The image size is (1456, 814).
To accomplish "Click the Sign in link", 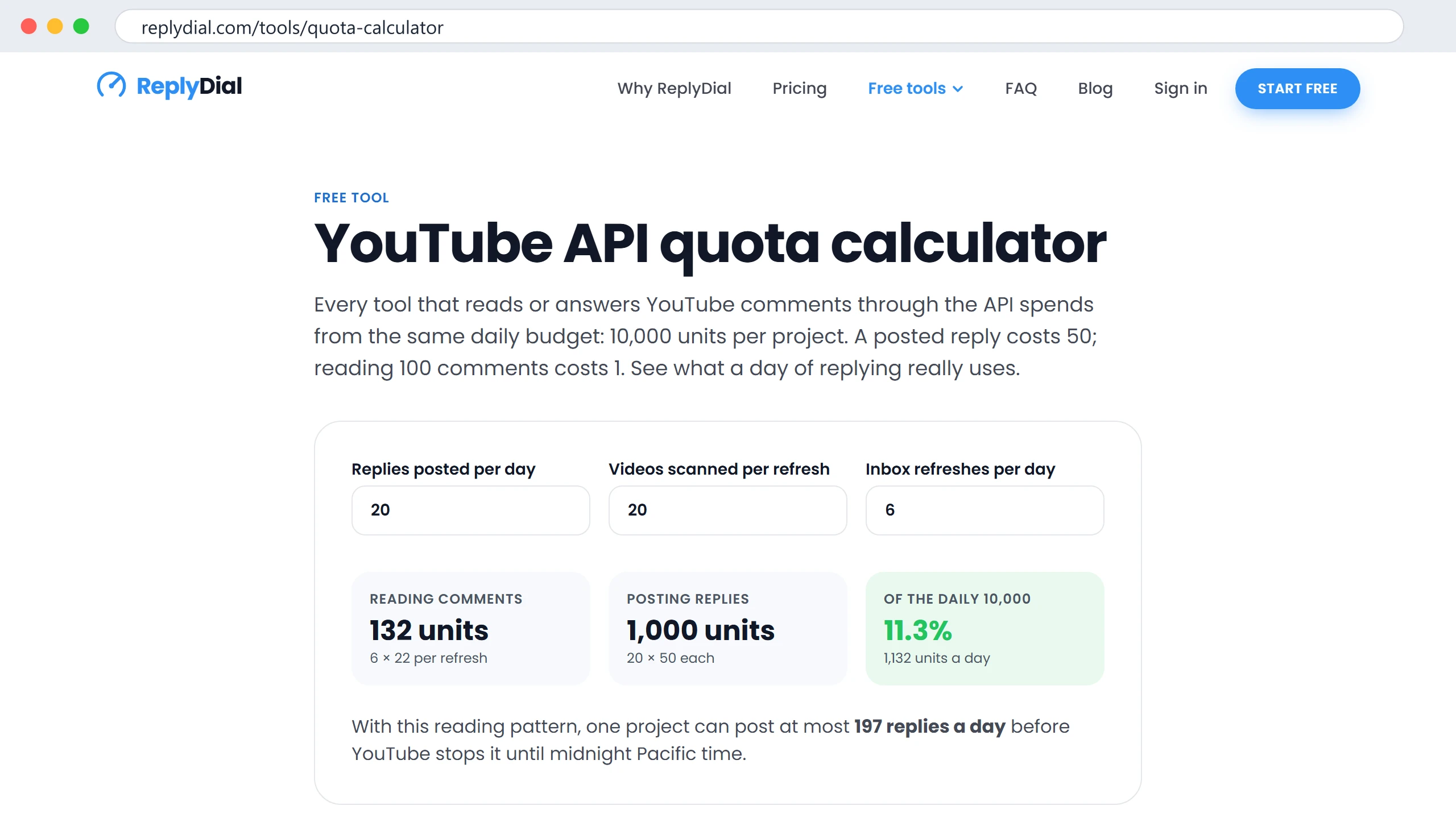I will [1181, 88].
